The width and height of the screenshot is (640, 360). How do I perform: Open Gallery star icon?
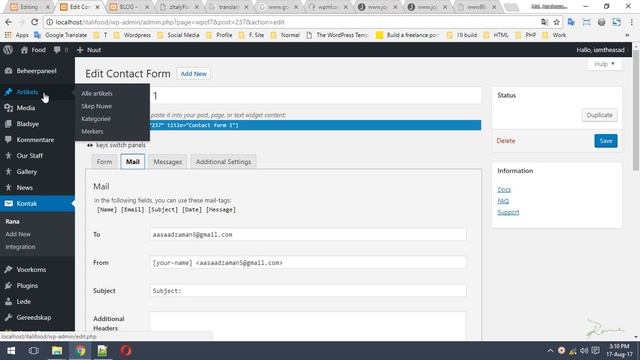coord(8,172)
